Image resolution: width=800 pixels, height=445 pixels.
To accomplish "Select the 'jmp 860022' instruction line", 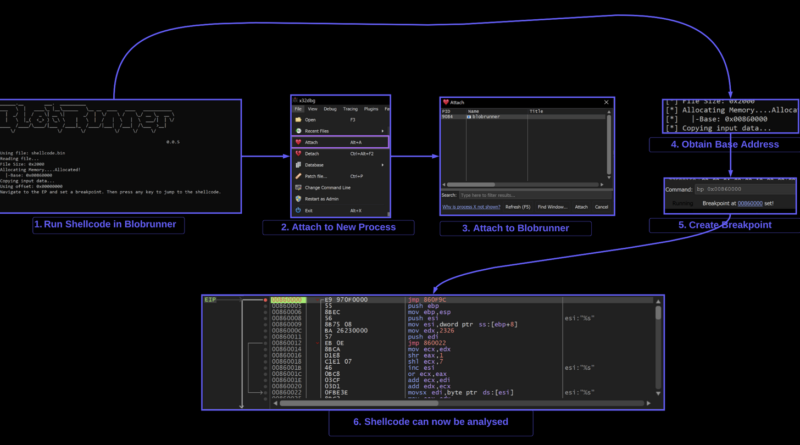I will click(x=427, y=343).
